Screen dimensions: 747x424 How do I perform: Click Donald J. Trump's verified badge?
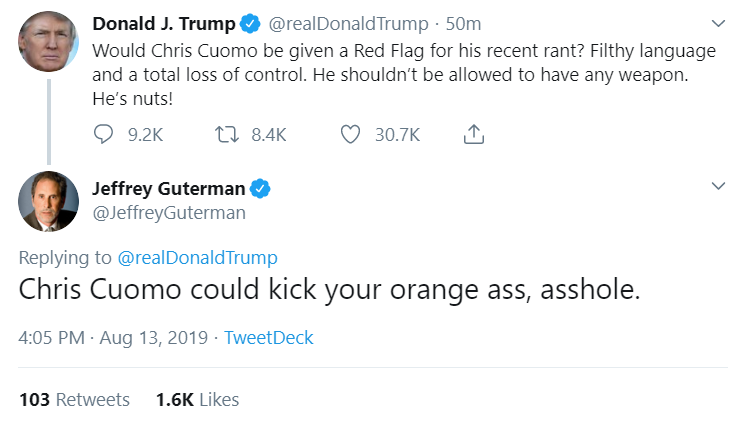tap(250, 24)
